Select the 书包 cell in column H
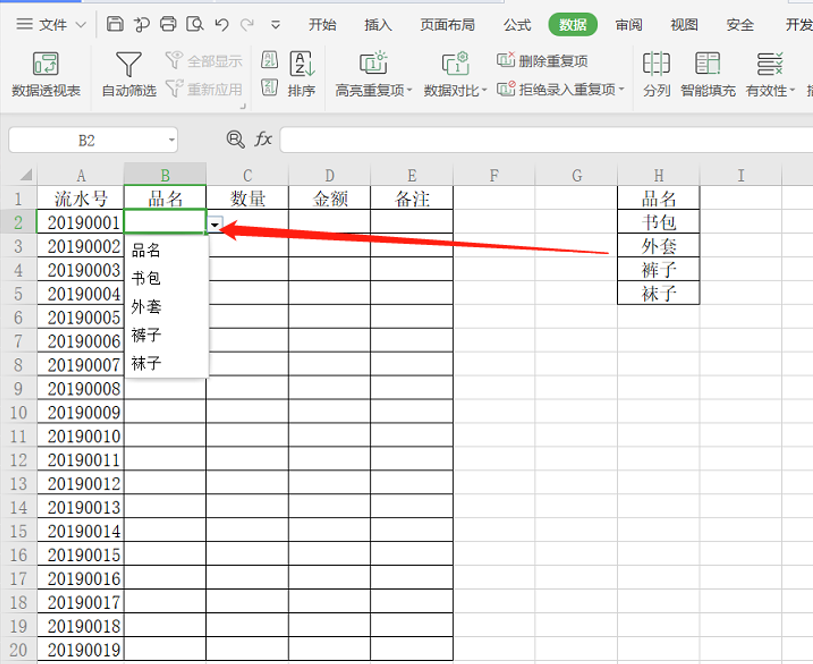813x664 pixels. (x=658, y=222)
